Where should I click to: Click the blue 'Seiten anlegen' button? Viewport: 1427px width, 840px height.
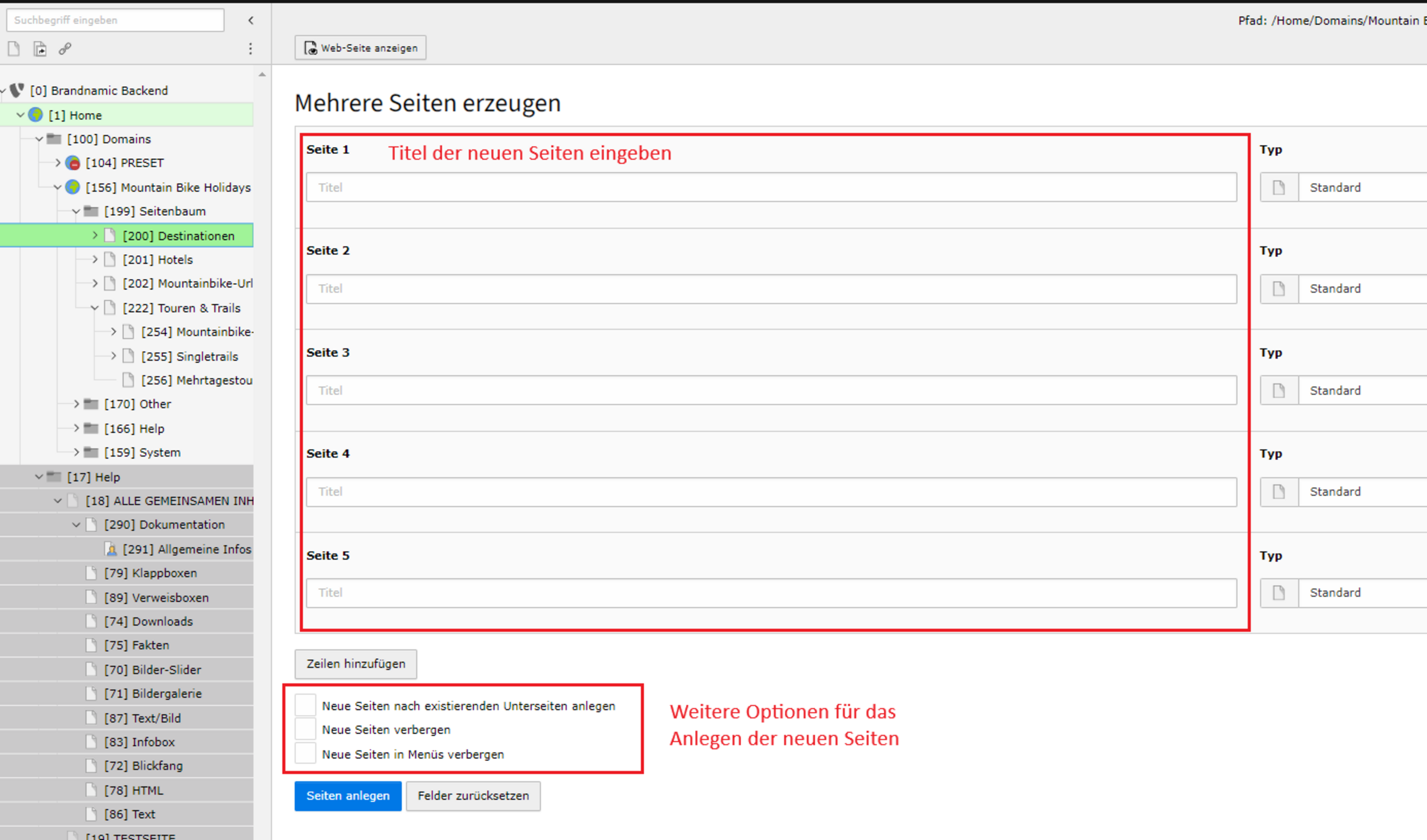[348, 796]
